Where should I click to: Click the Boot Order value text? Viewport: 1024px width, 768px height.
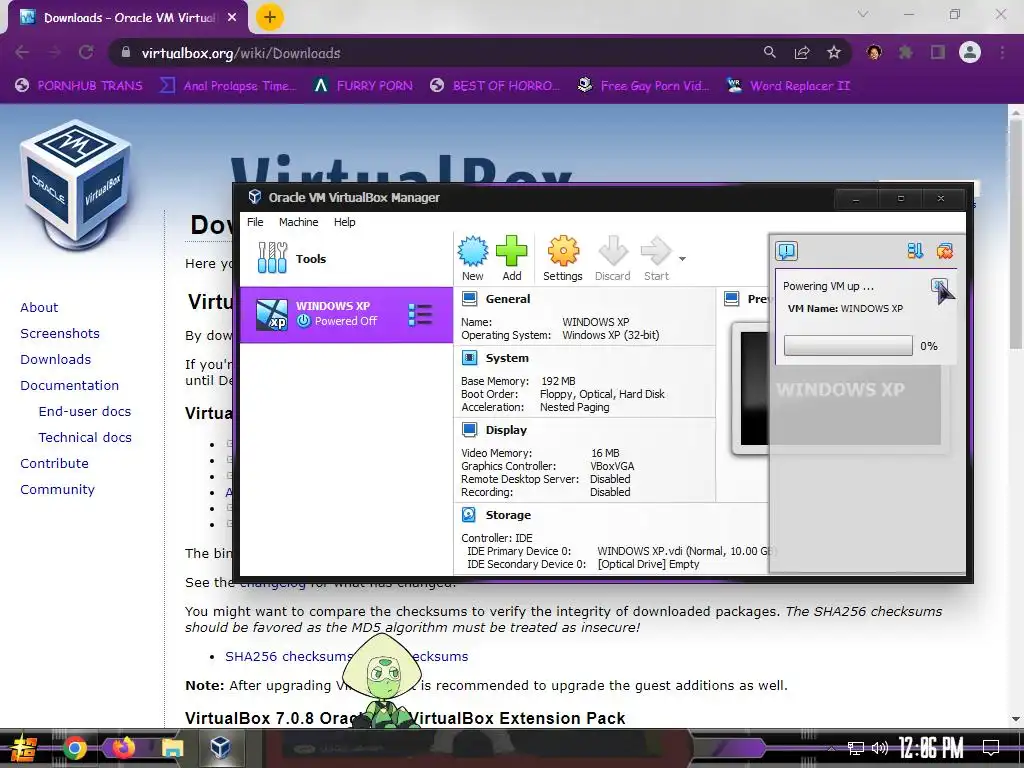602,394
